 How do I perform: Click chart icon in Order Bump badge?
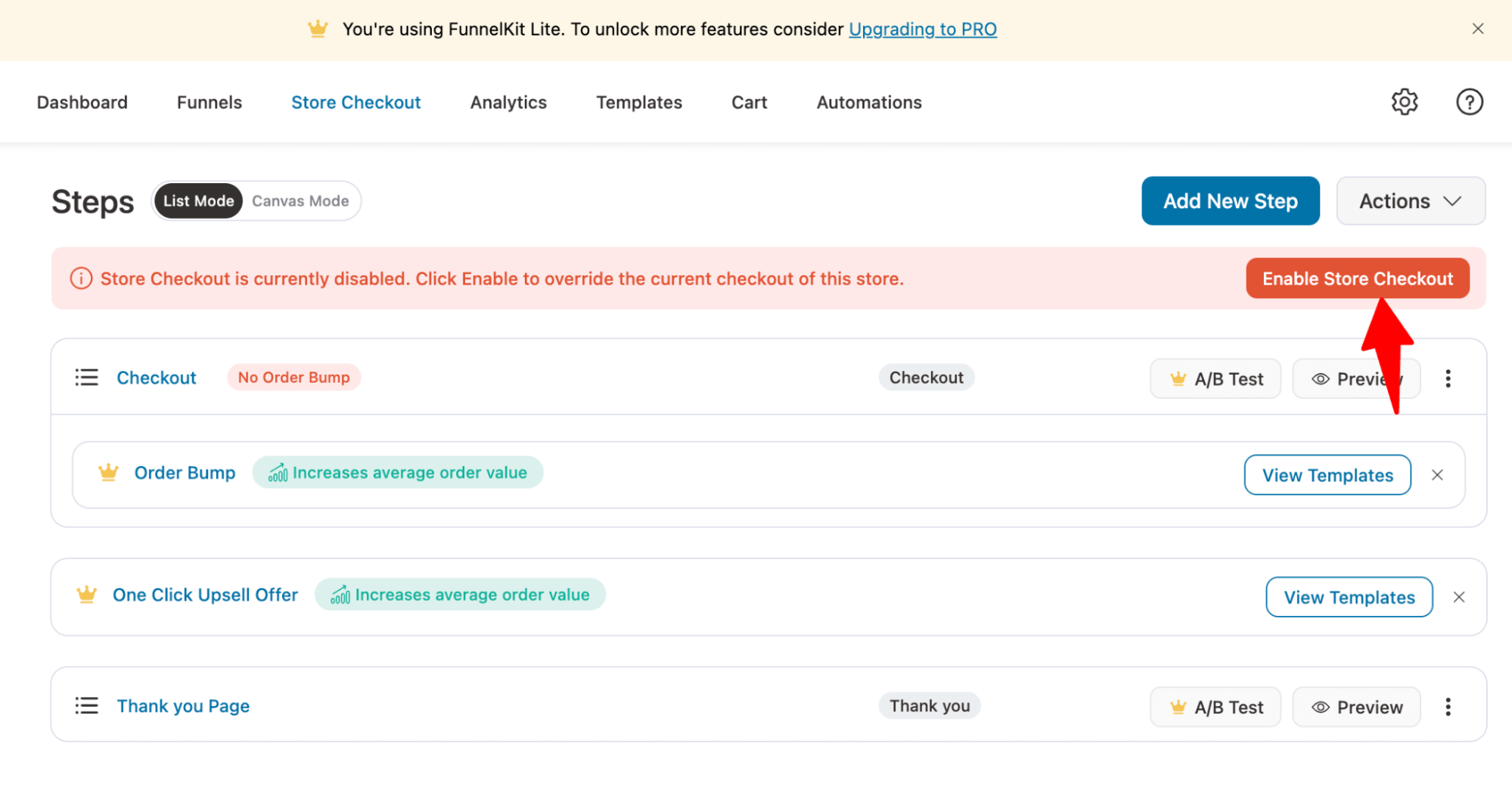click(278, 473)
